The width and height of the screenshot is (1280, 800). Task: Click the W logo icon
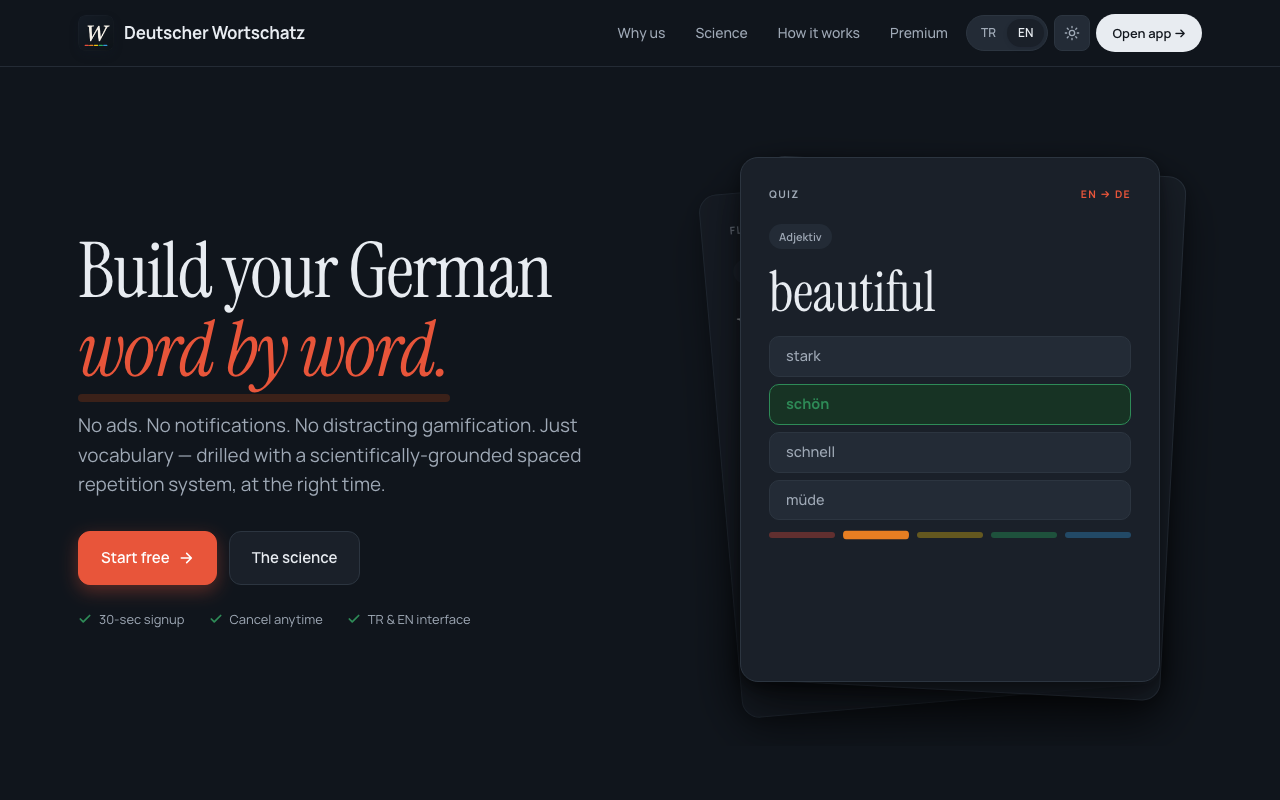pyautogui.click(x=96, y=33)
